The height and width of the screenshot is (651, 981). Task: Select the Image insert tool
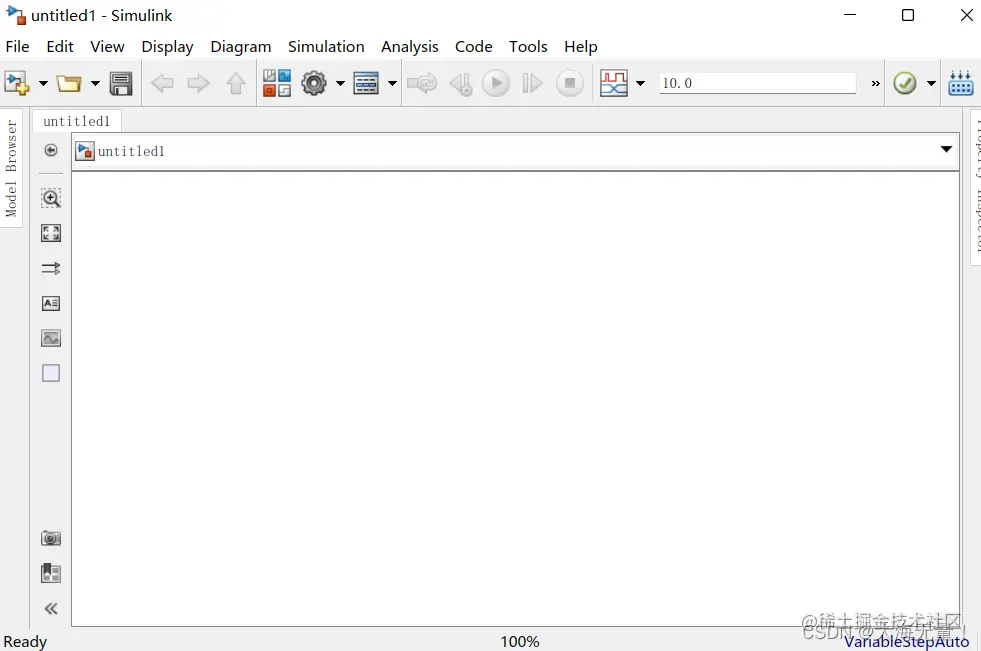51,338
